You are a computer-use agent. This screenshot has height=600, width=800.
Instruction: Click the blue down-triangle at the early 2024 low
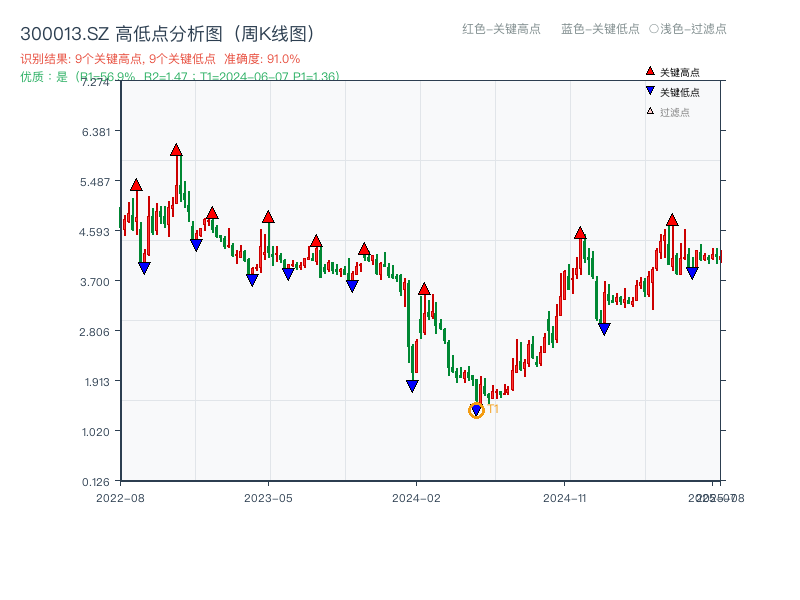[413, 385]
